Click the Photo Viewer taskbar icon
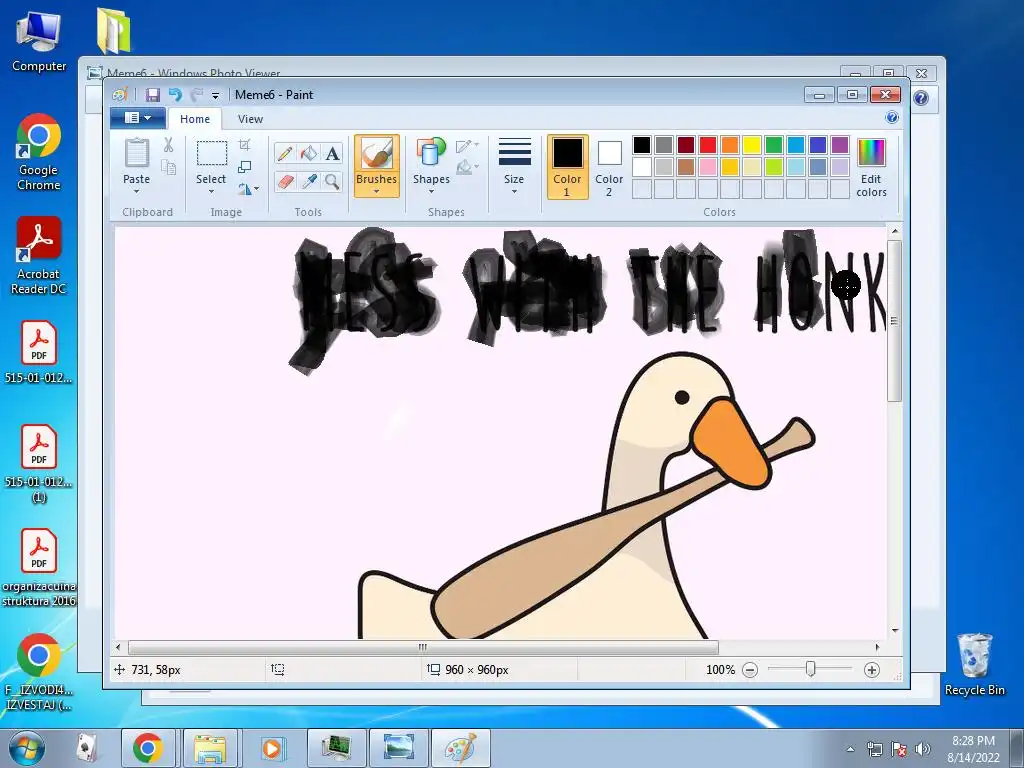This screenshot has width=1024, height=768. point(398,748)
